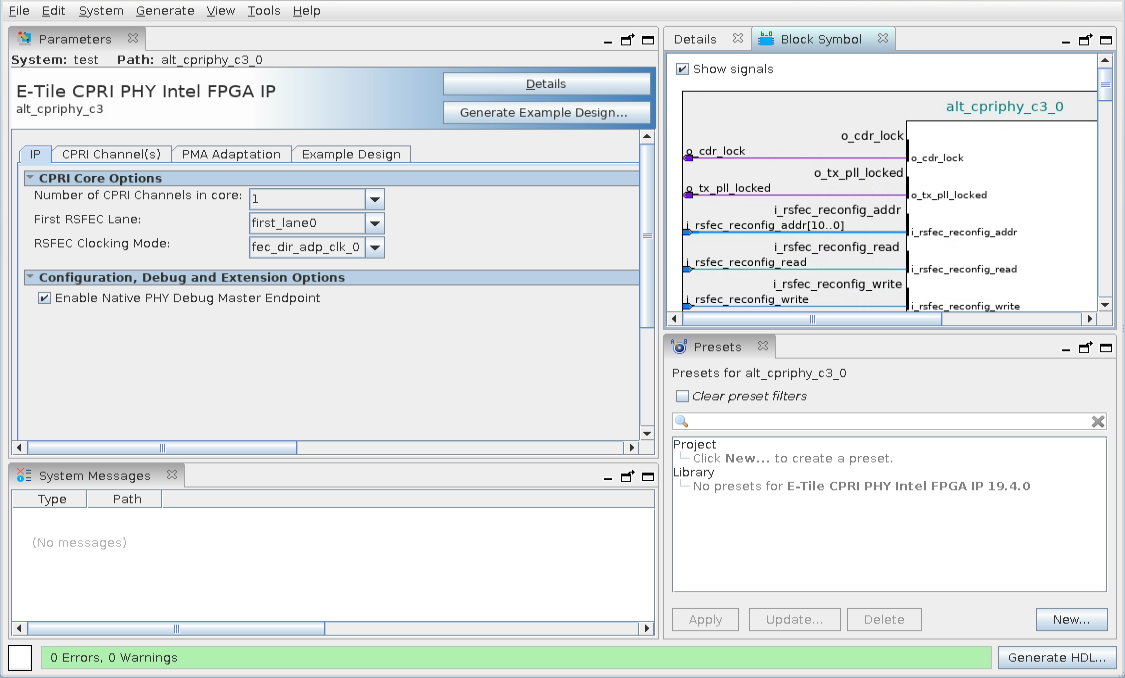
Task: Collapse CPRI Core Options section
Action: click(30, 177)
